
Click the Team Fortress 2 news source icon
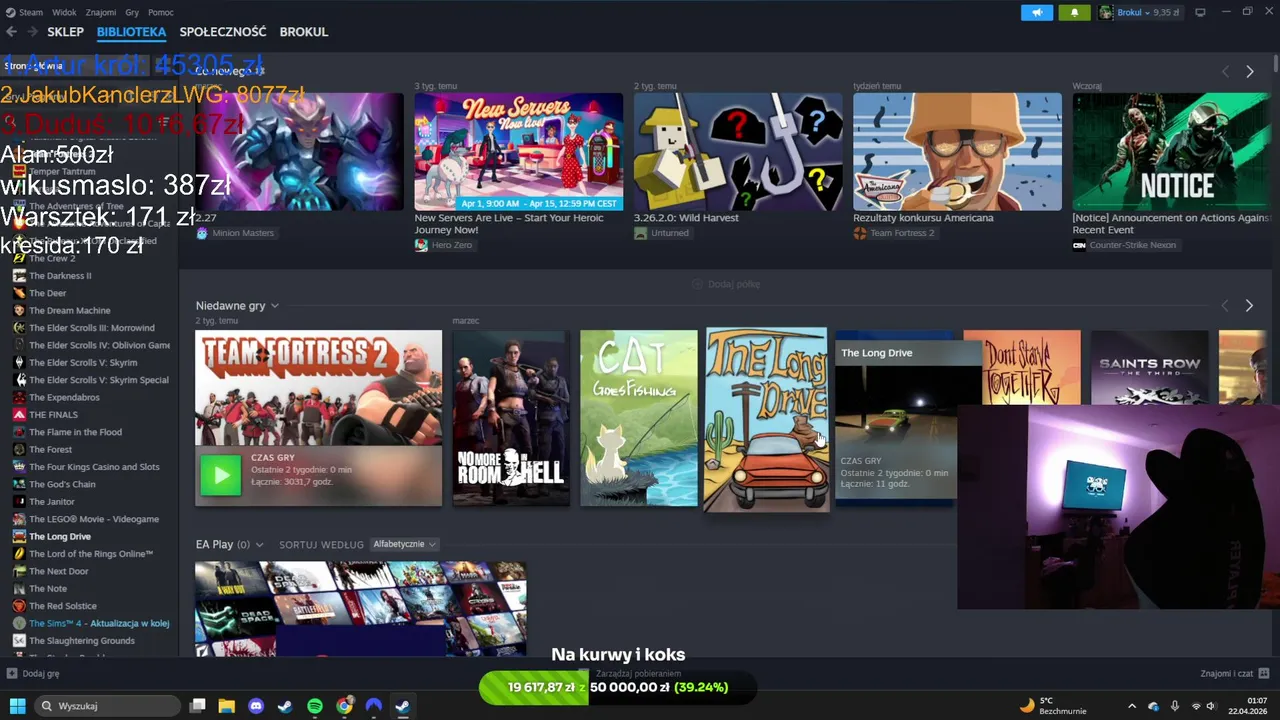tap(859, 233)
